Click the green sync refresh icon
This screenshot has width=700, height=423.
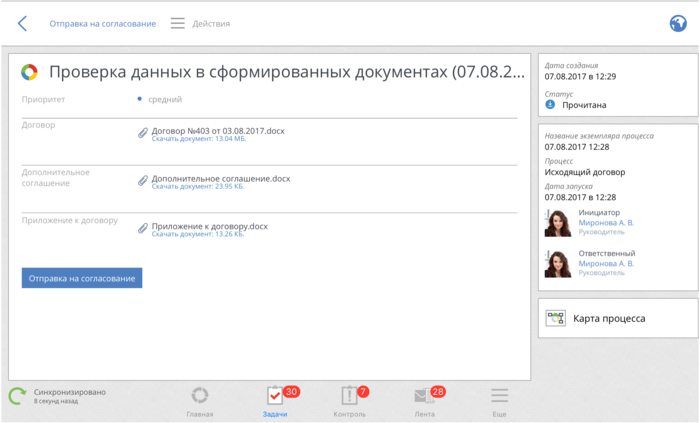(x=17, y=396)
